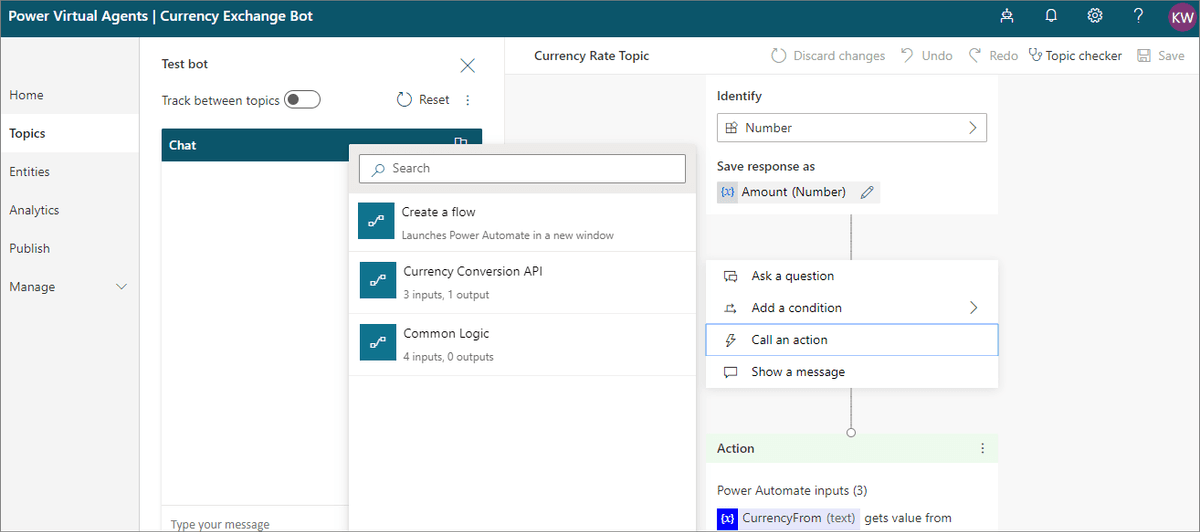Save the topic

coord(1161,56)
